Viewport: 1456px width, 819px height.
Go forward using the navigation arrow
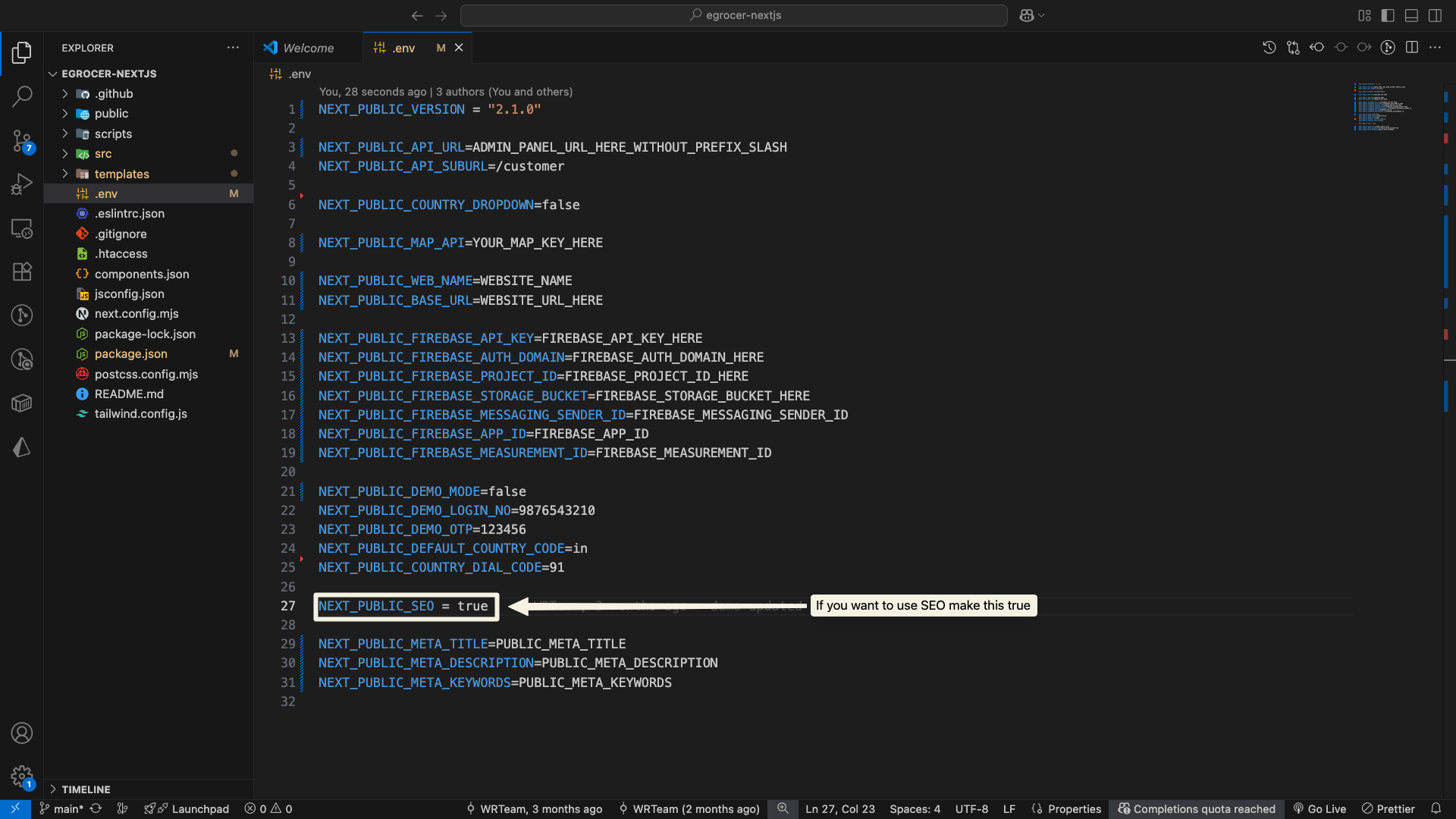441,15
